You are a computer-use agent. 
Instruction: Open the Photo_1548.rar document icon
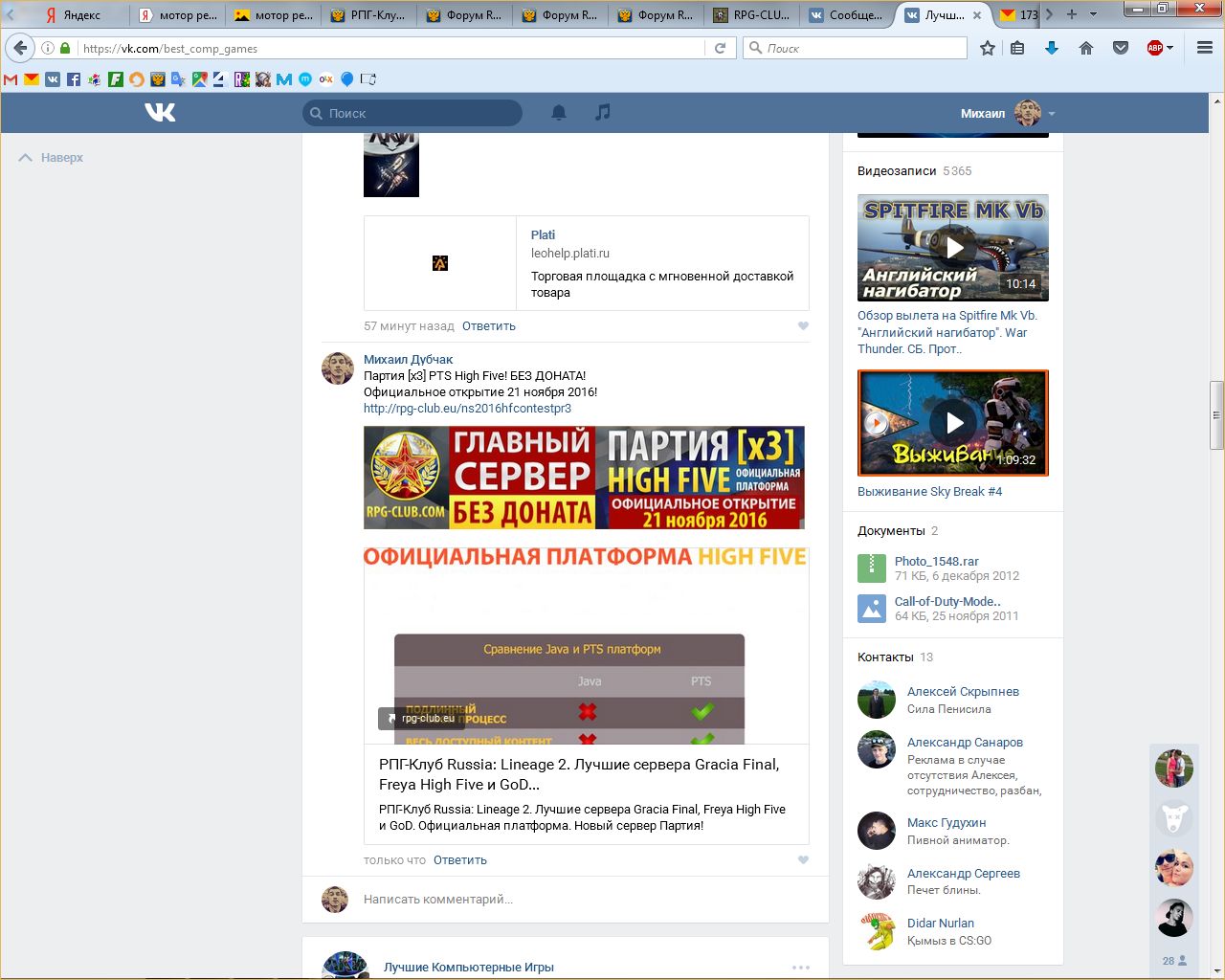(x=872, y=568)
